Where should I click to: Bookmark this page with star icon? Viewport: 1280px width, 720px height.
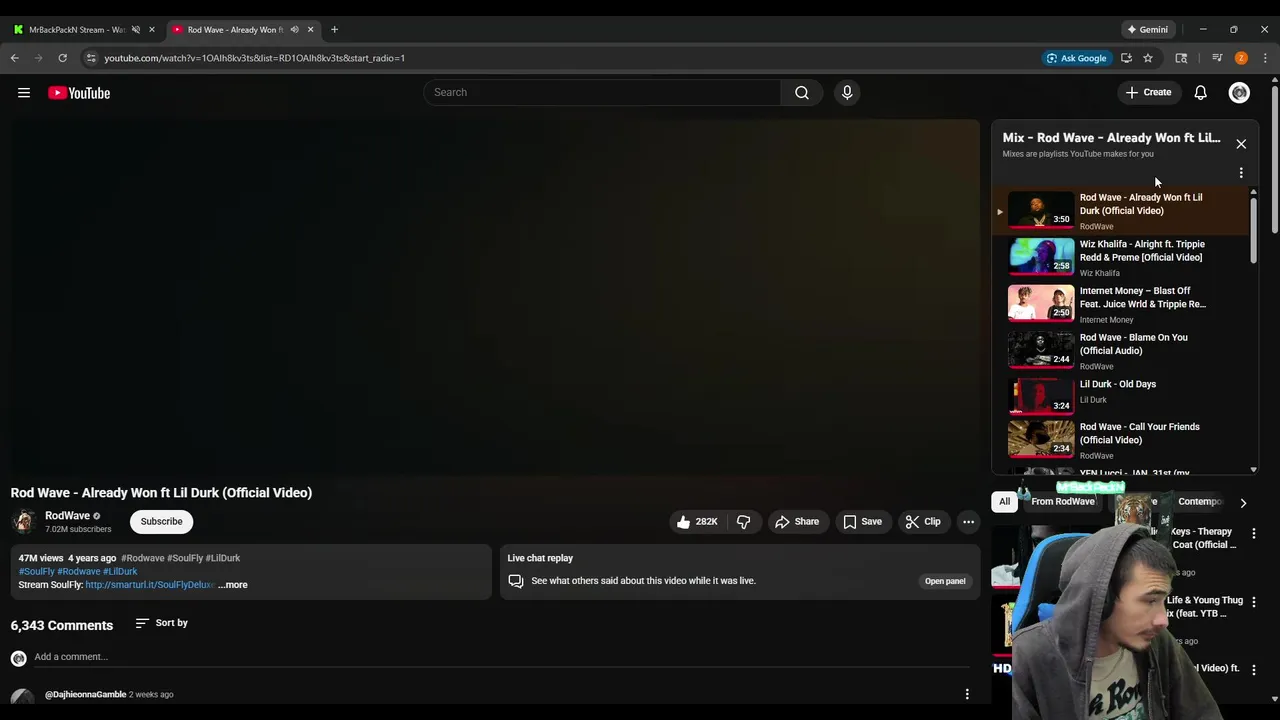(x=1148, y=58)
